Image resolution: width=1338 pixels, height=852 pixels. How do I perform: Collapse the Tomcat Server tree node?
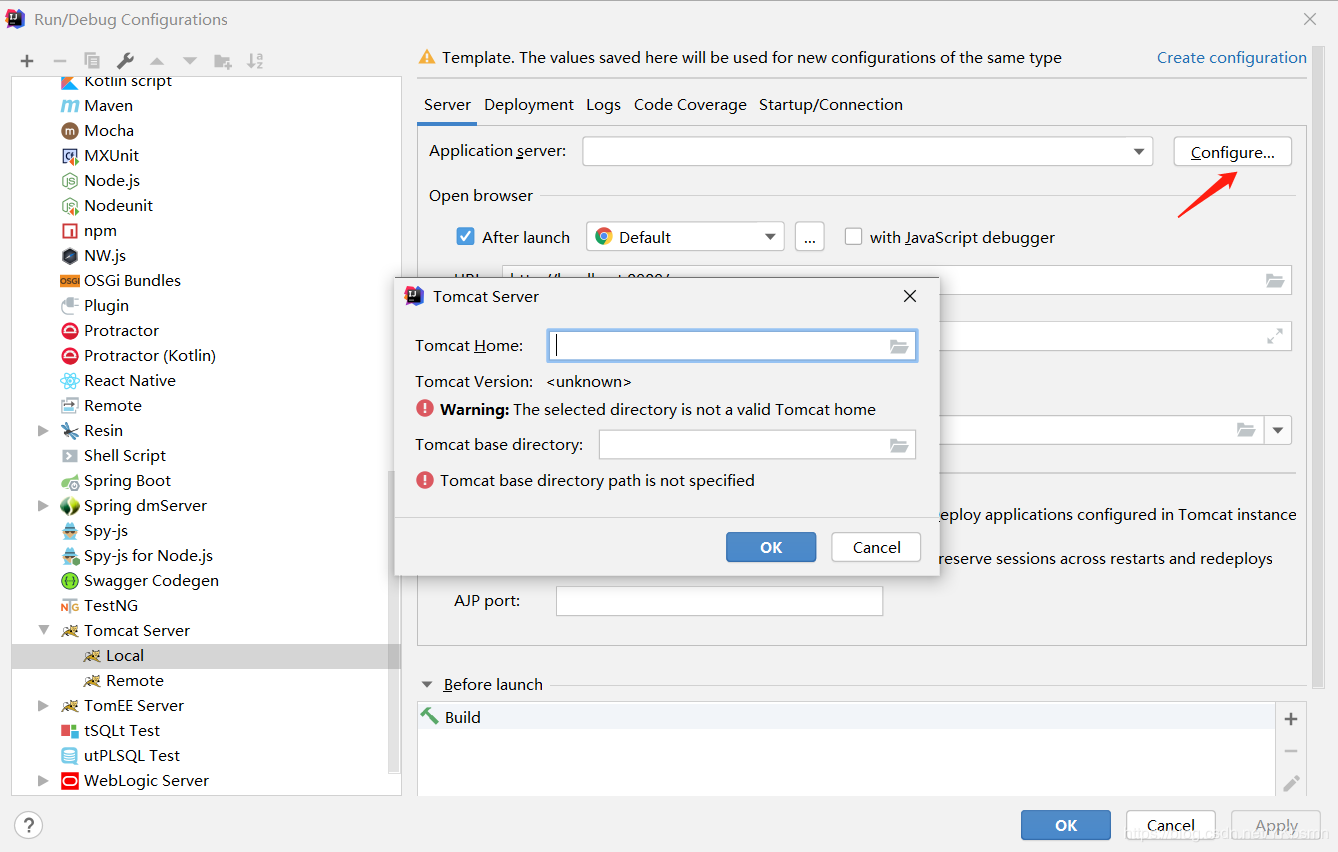pyautogui.click(x=44, y=631)
